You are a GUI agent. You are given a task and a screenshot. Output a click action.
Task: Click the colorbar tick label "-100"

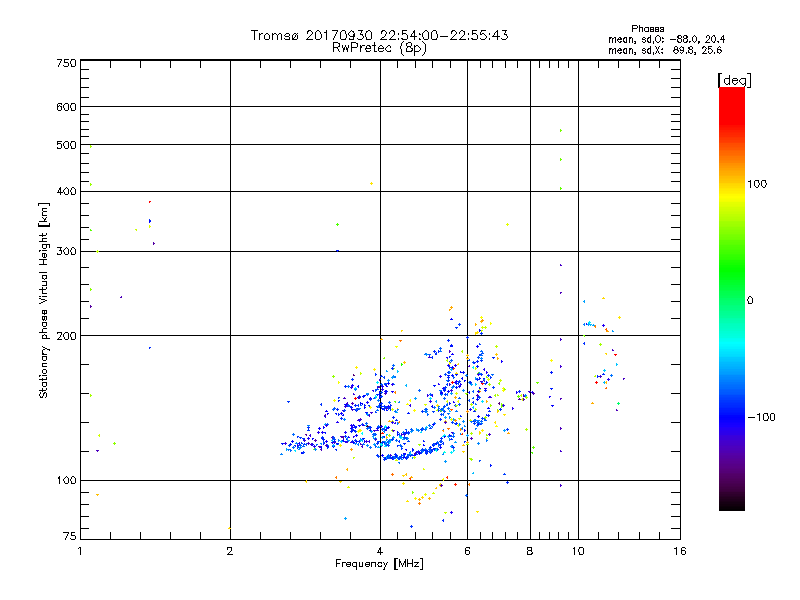click(x=761, y=417)
